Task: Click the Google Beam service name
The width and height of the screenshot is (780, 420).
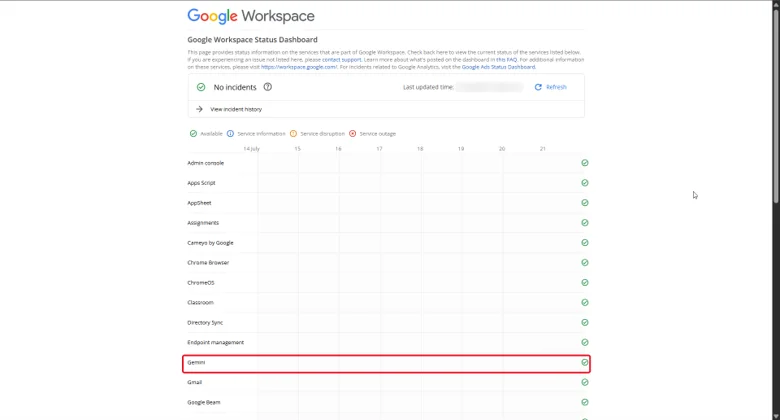Action: (203, 402)
